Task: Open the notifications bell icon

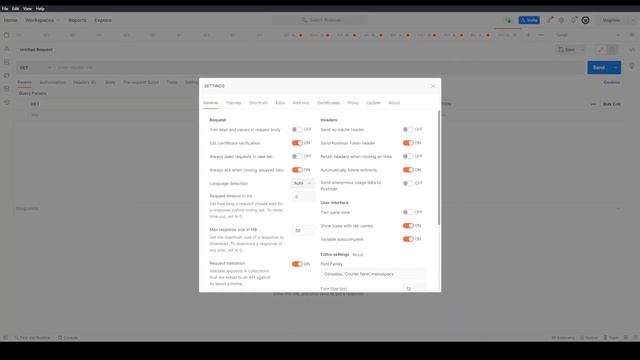Action: coord(574,20)
